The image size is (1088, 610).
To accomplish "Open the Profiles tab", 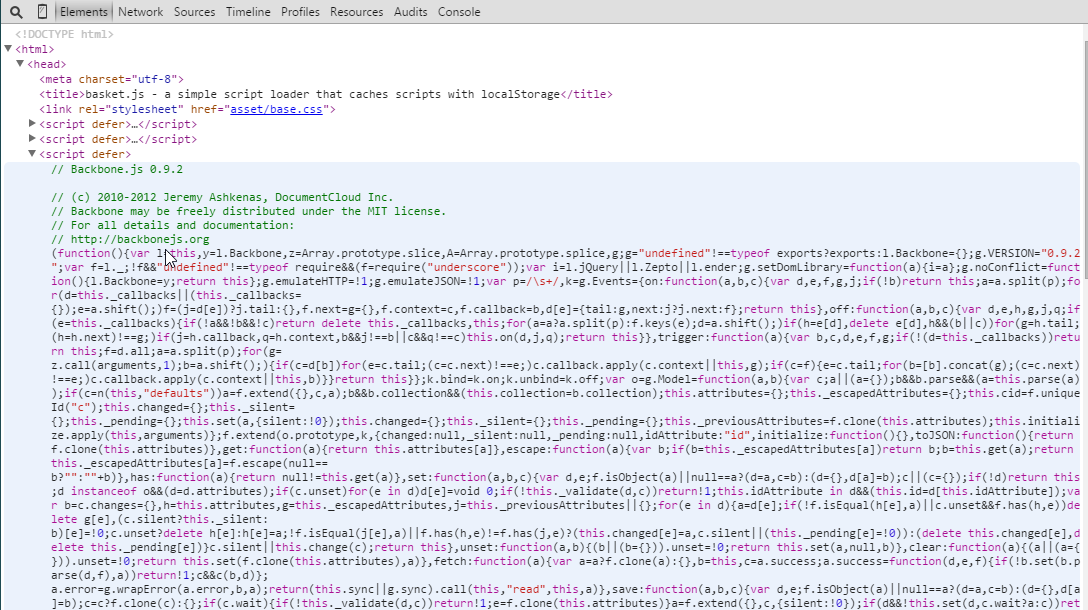I will click(300, 12).
